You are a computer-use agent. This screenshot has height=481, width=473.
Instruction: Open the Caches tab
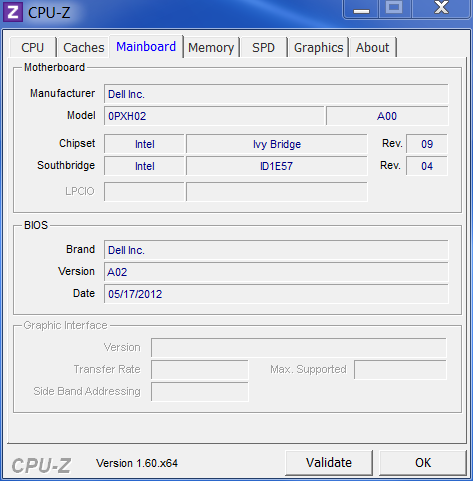tap(84, 48)
